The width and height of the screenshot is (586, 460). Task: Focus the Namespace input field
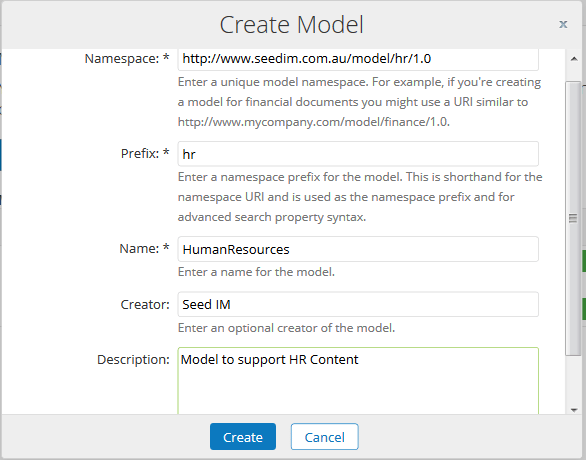(358, 59)
